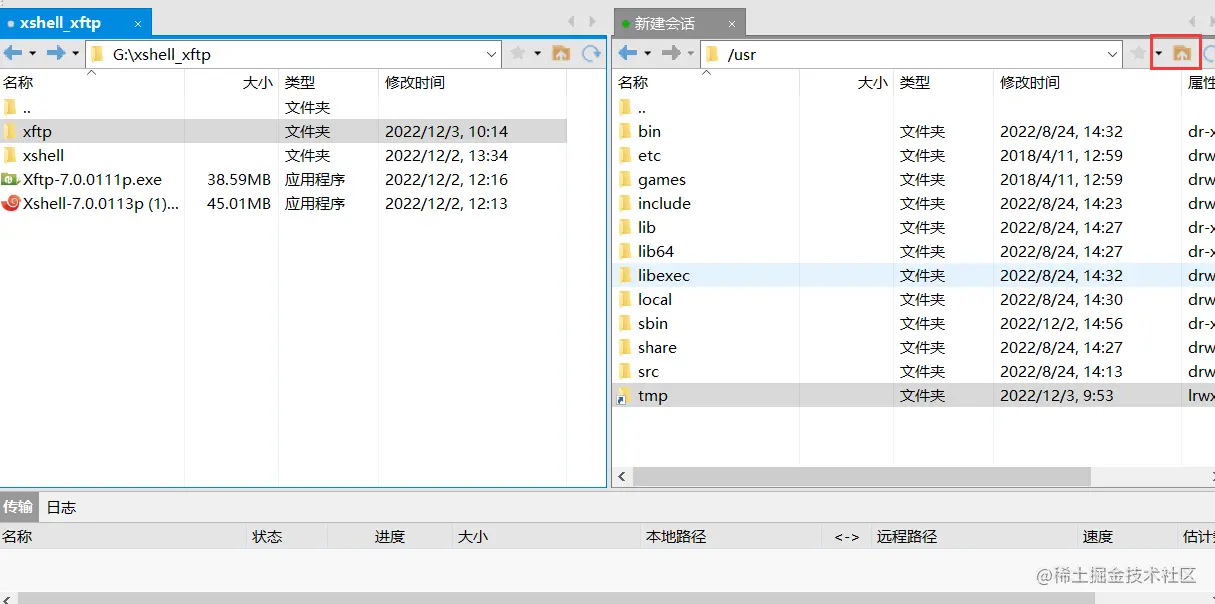This screenshot has height=604, width=1215.
Task: Open local forward history dropdown arrow
Action: click(75, 53)
